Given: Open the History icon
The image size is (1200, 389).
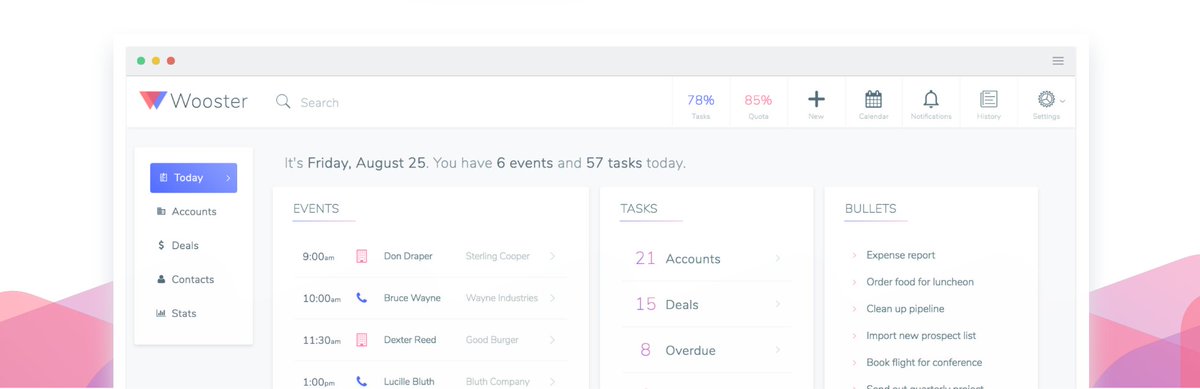Looking at the screenshot, I should coord(989,99).
